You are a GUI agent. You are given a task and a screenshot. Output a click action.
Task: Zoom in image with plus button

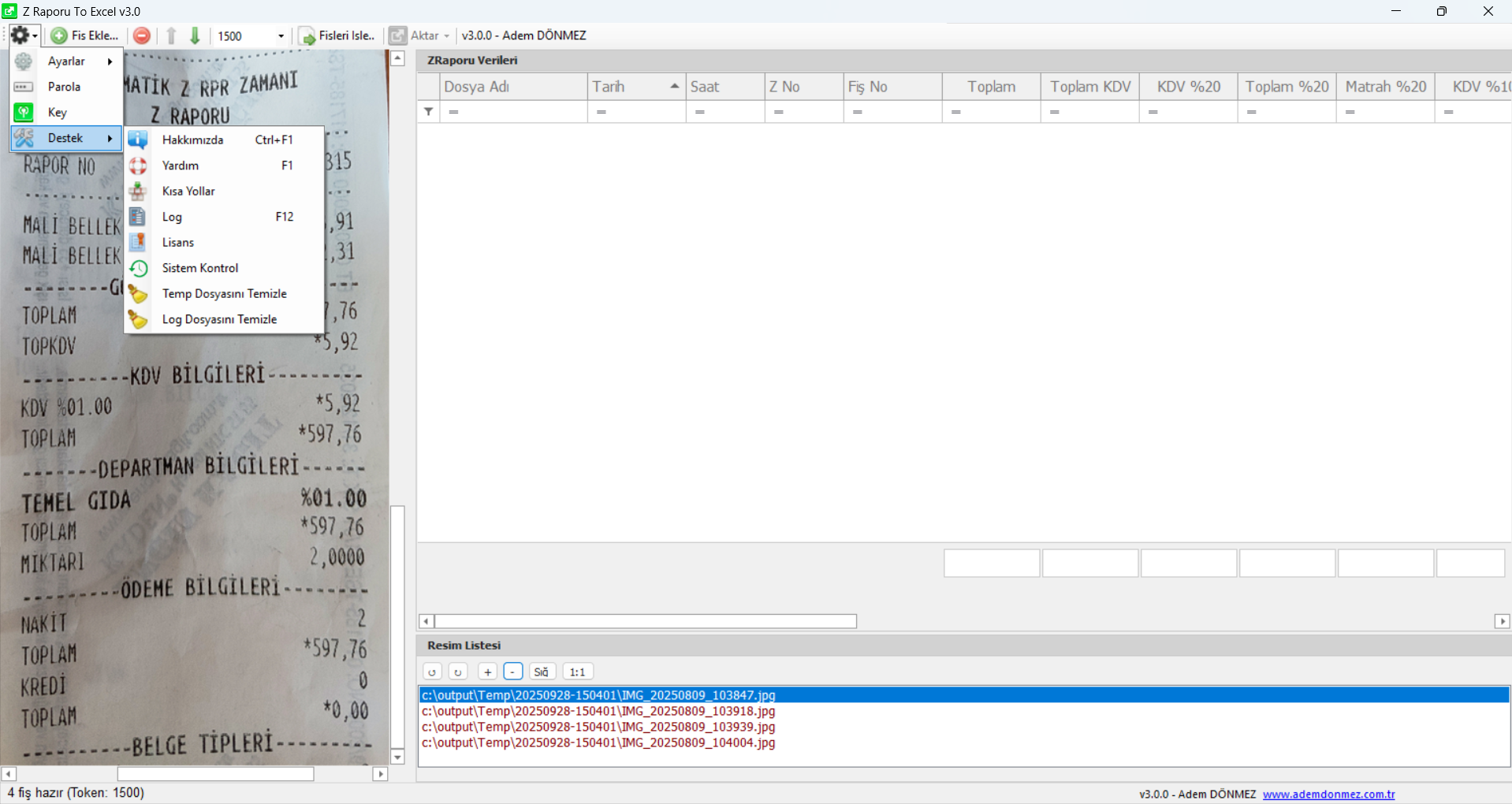(487, 672)
